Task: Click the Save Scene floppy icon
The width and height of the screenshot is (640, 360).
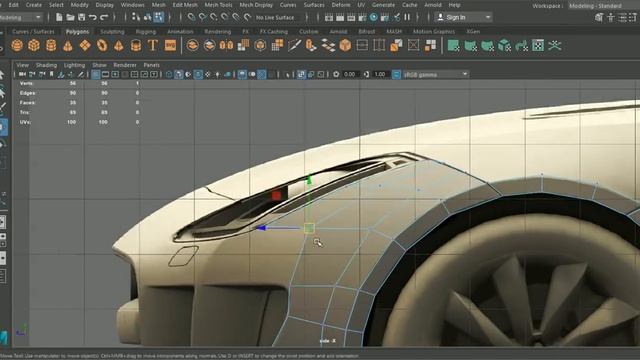Action: tap(82, 17)
